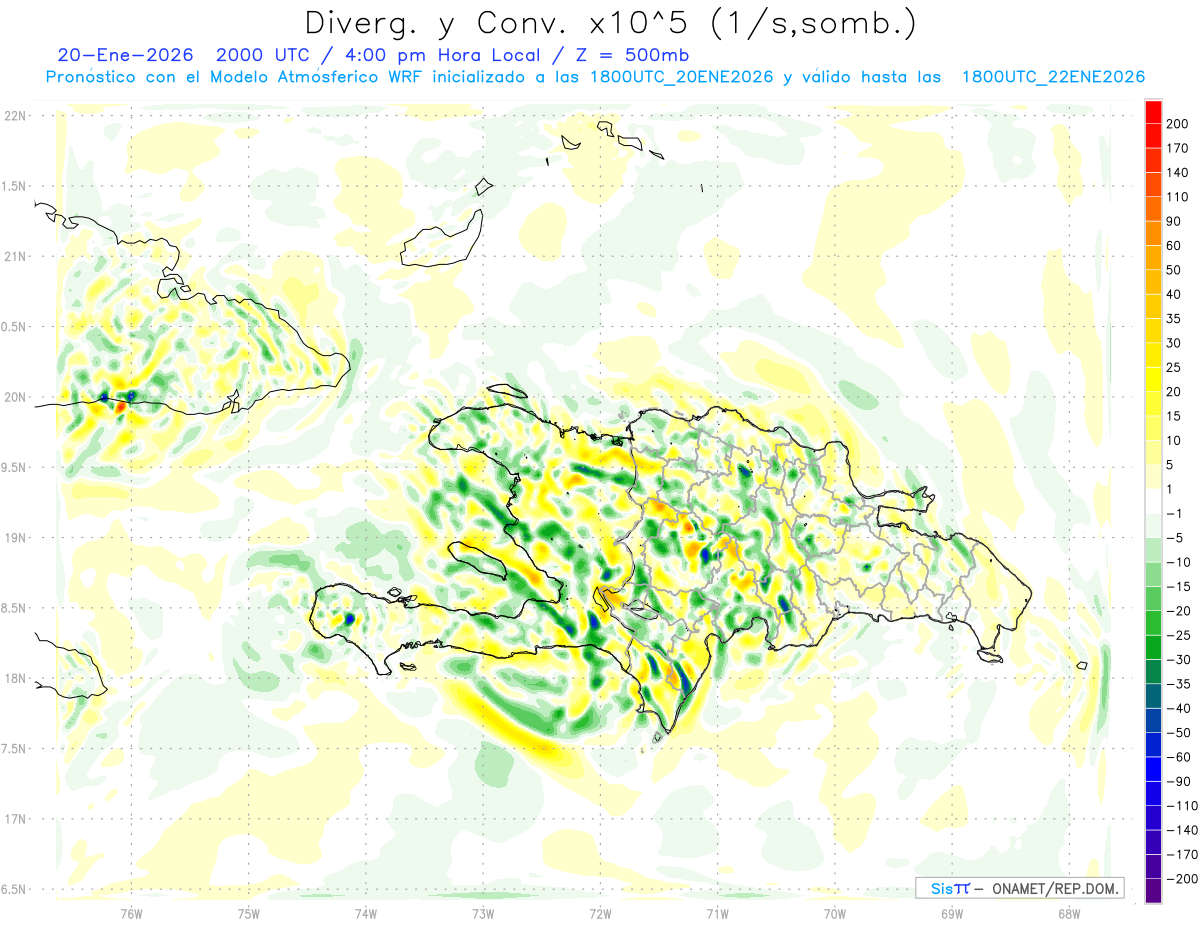
Task: Click the 'ONAMET/REP.DOM.' credit label
Action: (x=1054, y=888)
